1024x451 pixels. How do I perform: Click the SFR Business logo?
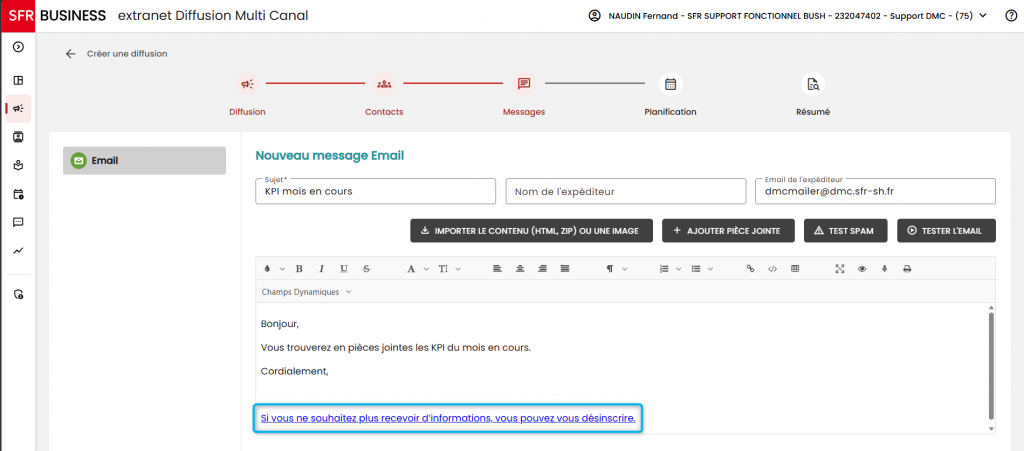54,16
